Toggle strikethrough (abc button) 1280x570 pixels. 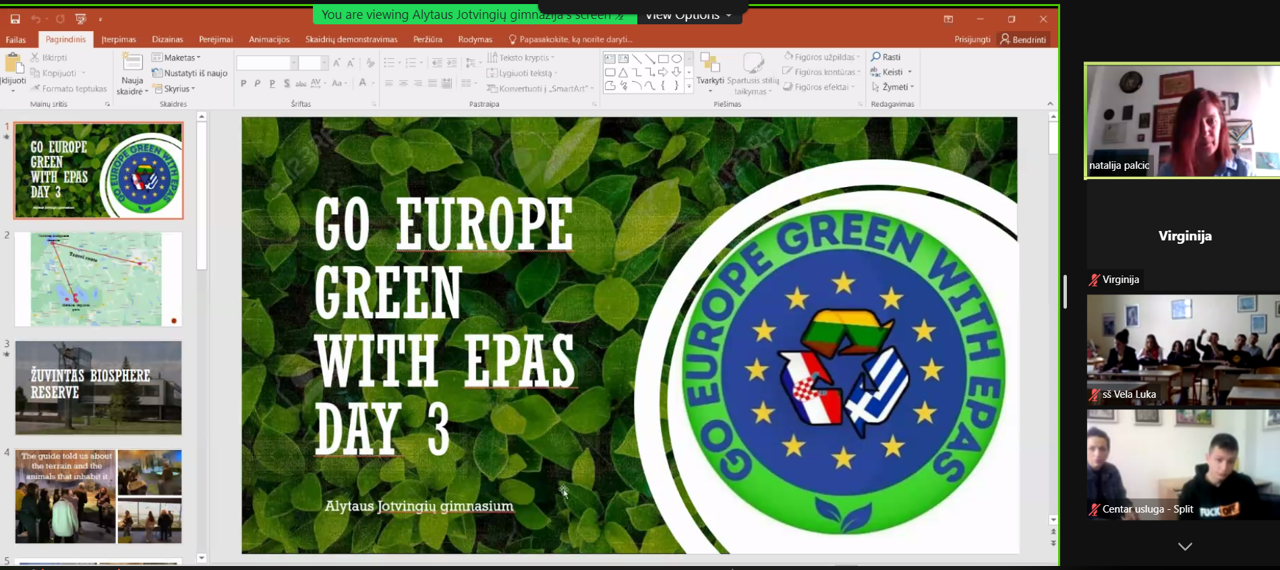[x=301, y=84]
